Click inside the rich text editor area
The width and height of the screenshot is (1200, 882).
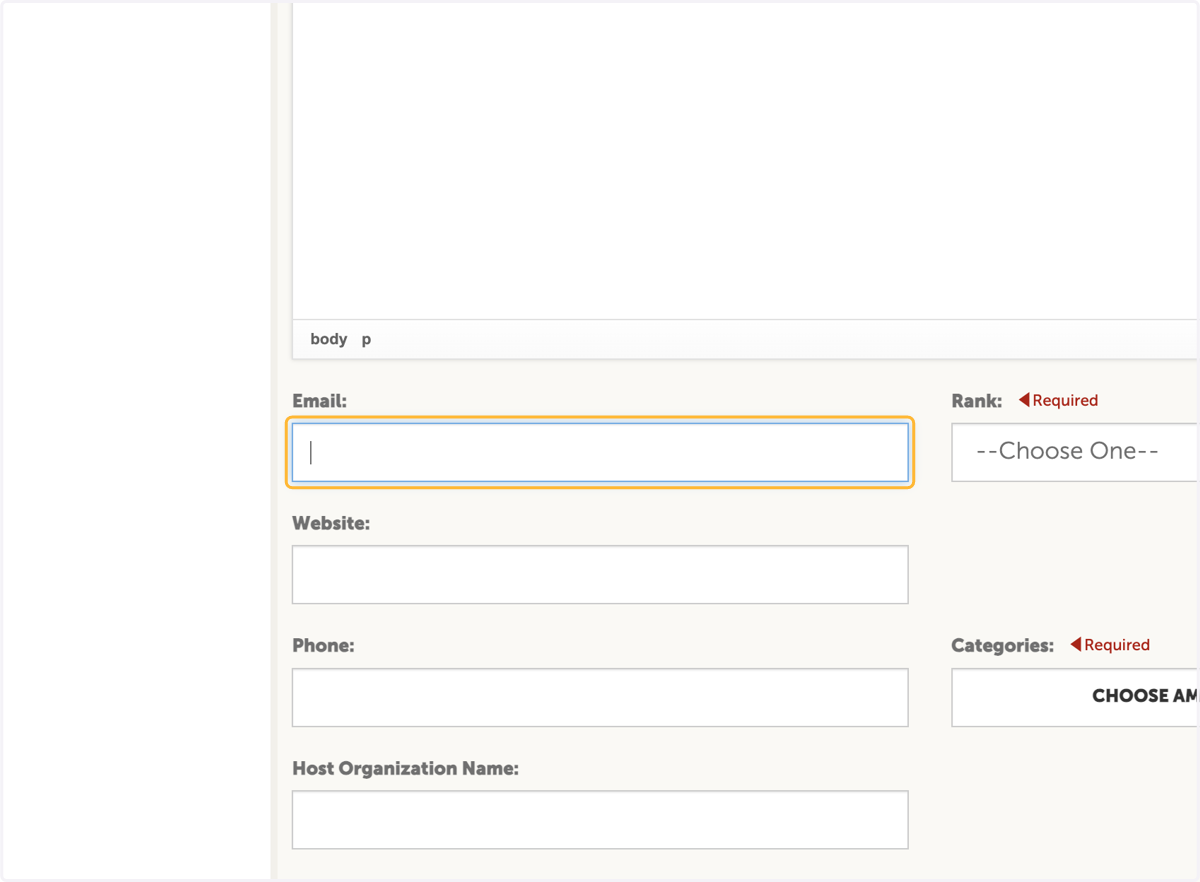click(x=745, y=160)
